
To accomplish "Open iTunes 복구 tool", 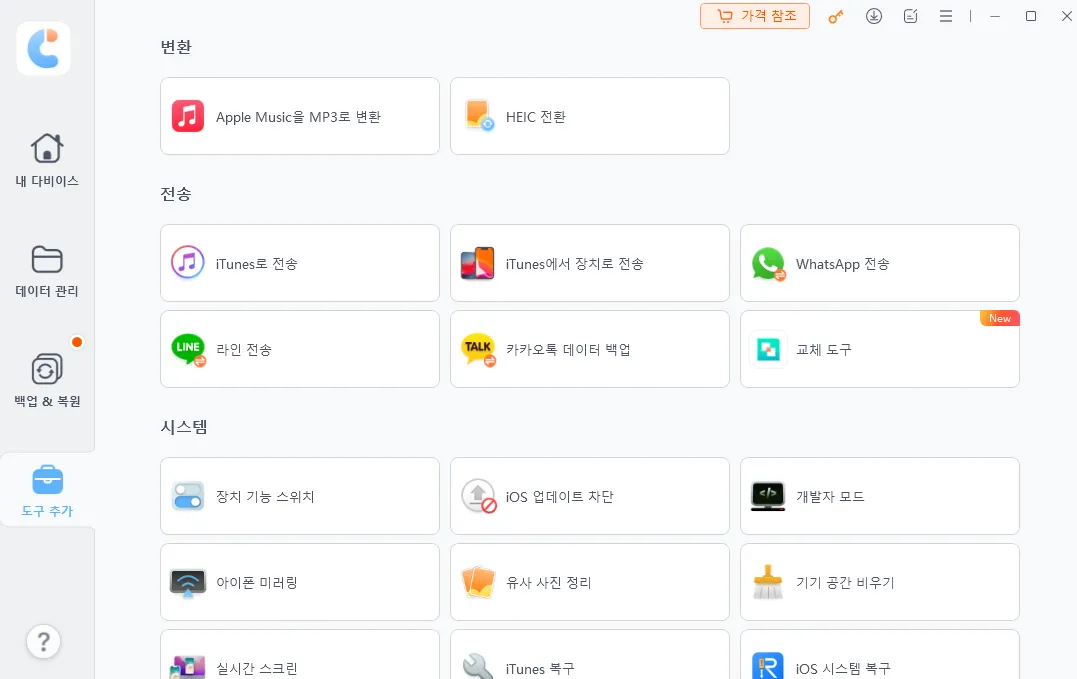I will tap(589, 654).
